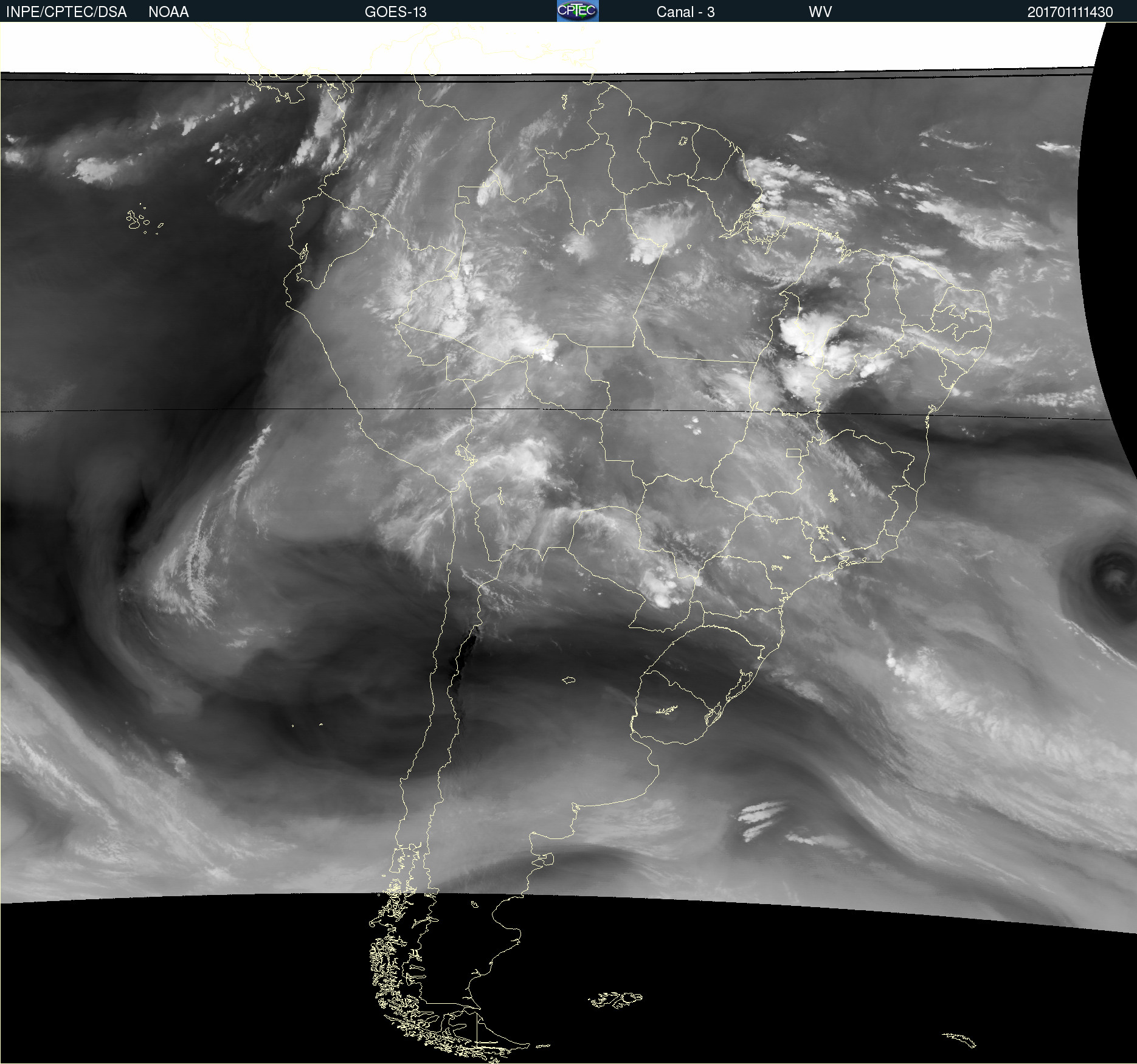Click the South Georgia island outline
Image resolution: width=1137 pixels, height=1064 pixels.
click(961, 1040)
